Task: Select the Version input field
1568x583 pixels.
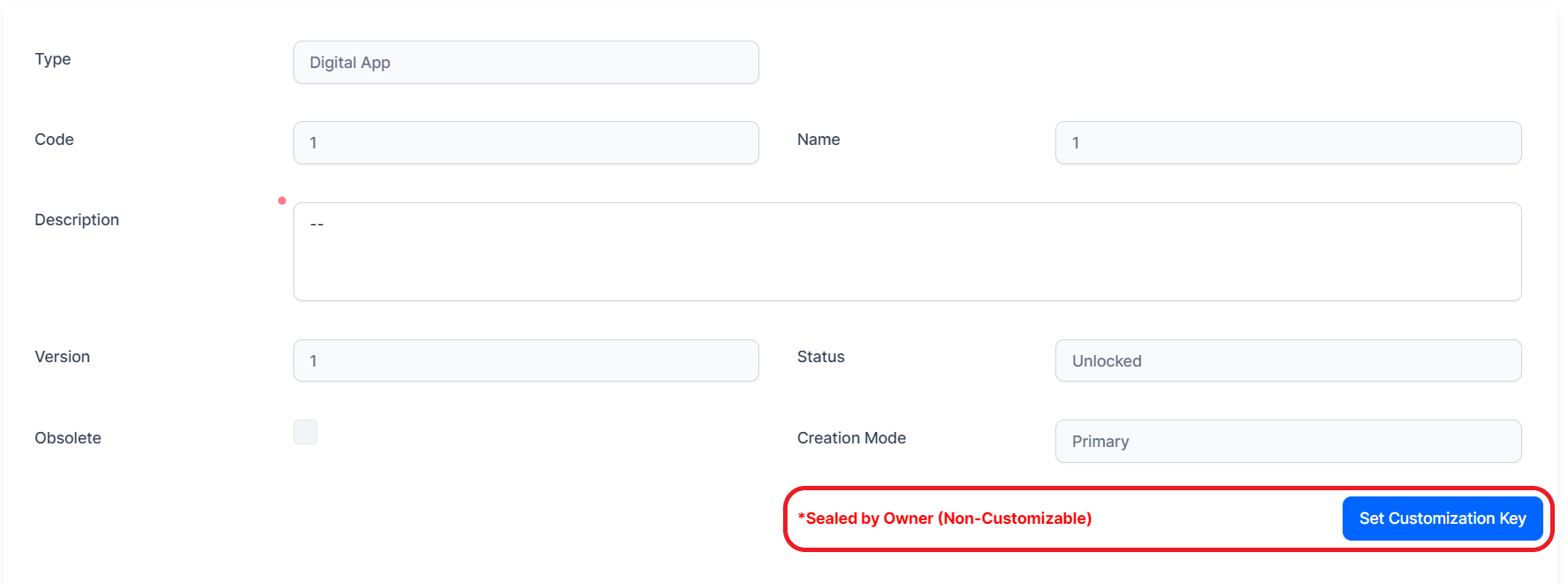Action: (526, 360)
